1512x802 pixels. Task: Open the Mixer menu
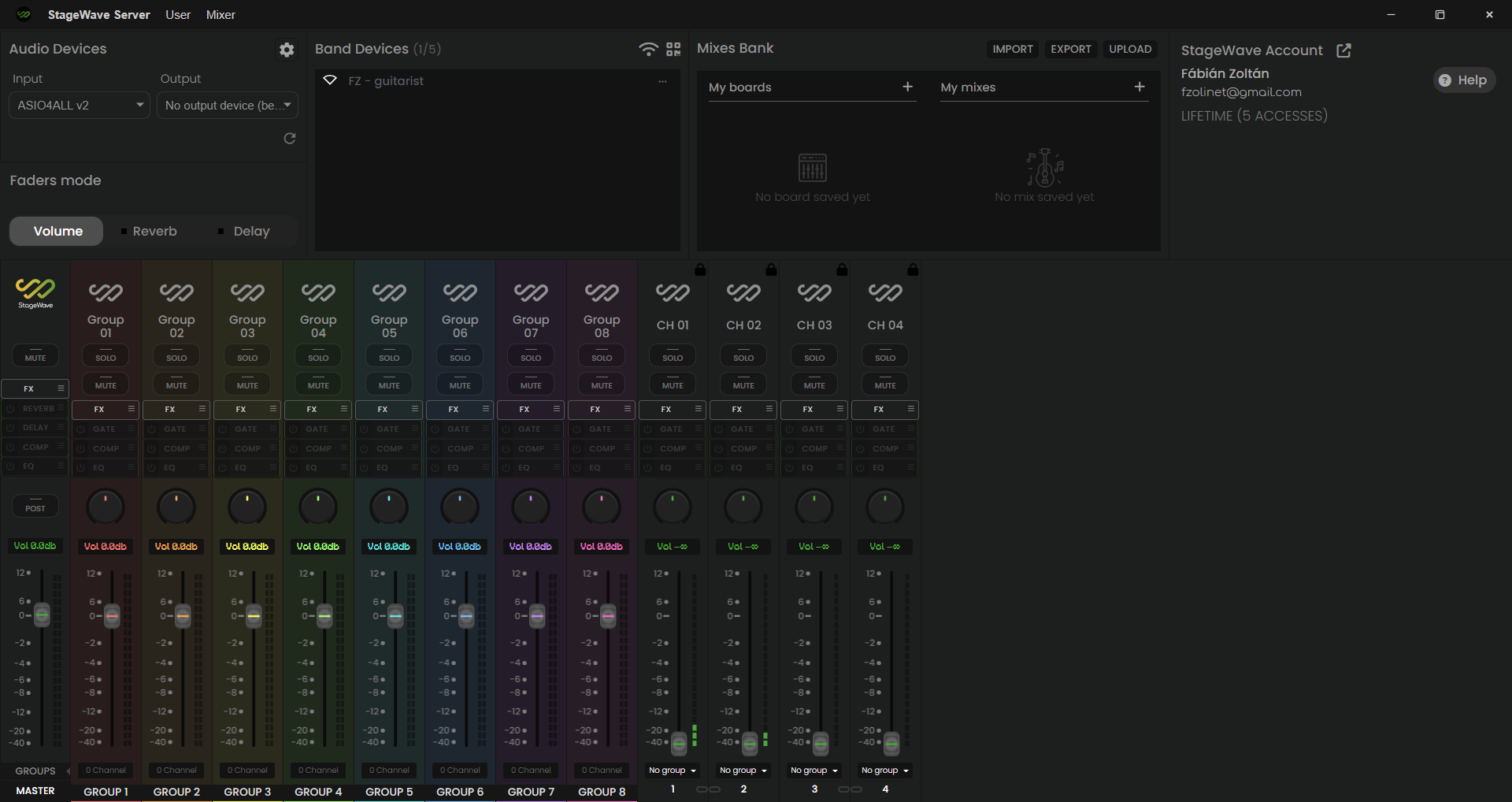point(220,15)
